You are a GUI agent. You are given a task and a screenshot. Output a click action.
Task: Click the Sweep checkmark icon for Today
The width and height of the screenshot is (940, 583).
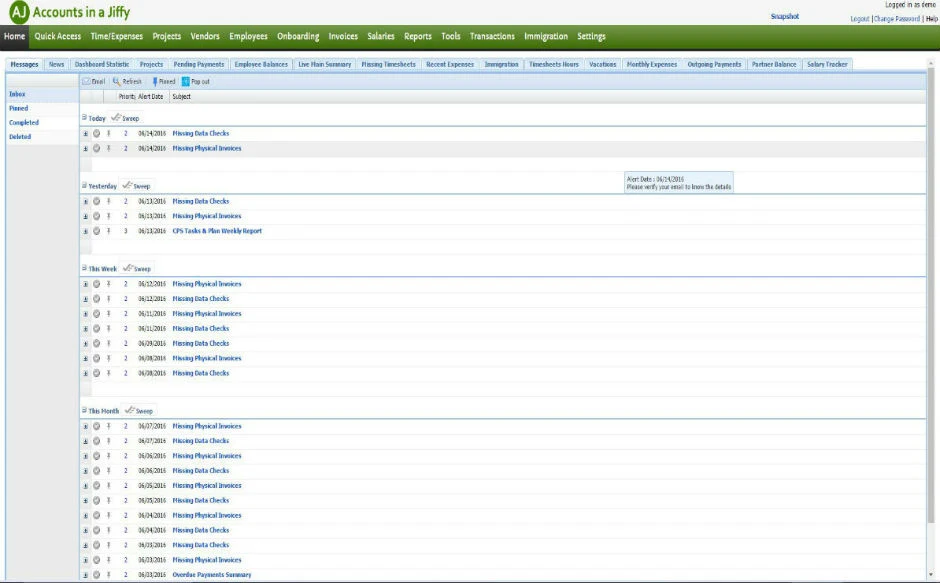click(x=116, y=118)
